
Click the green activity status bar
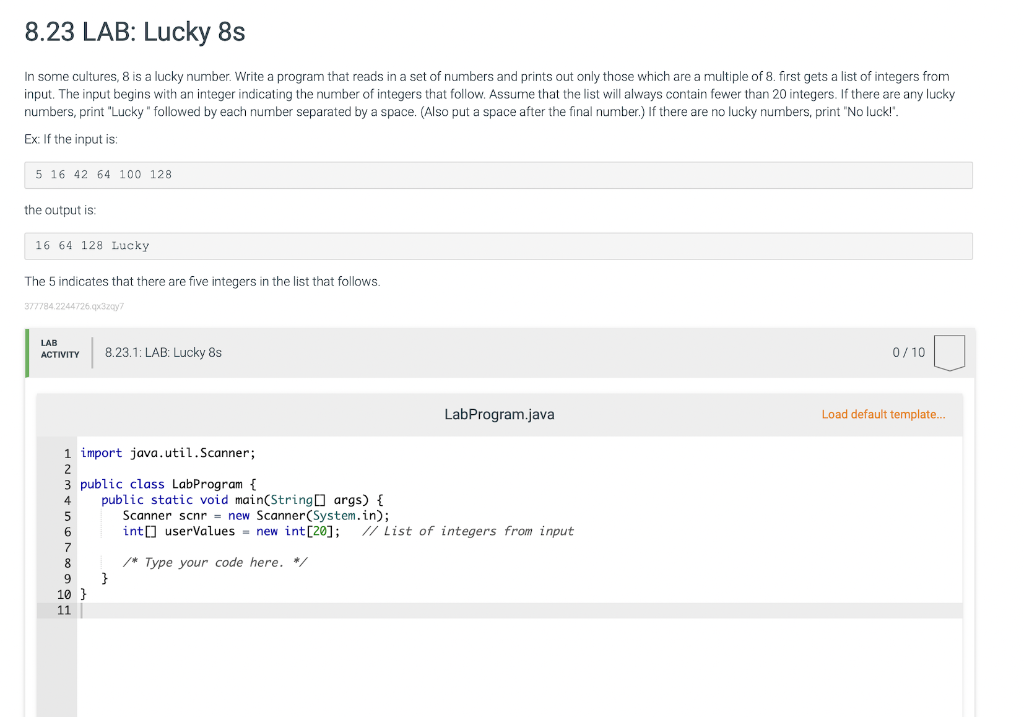coord(25,352)
